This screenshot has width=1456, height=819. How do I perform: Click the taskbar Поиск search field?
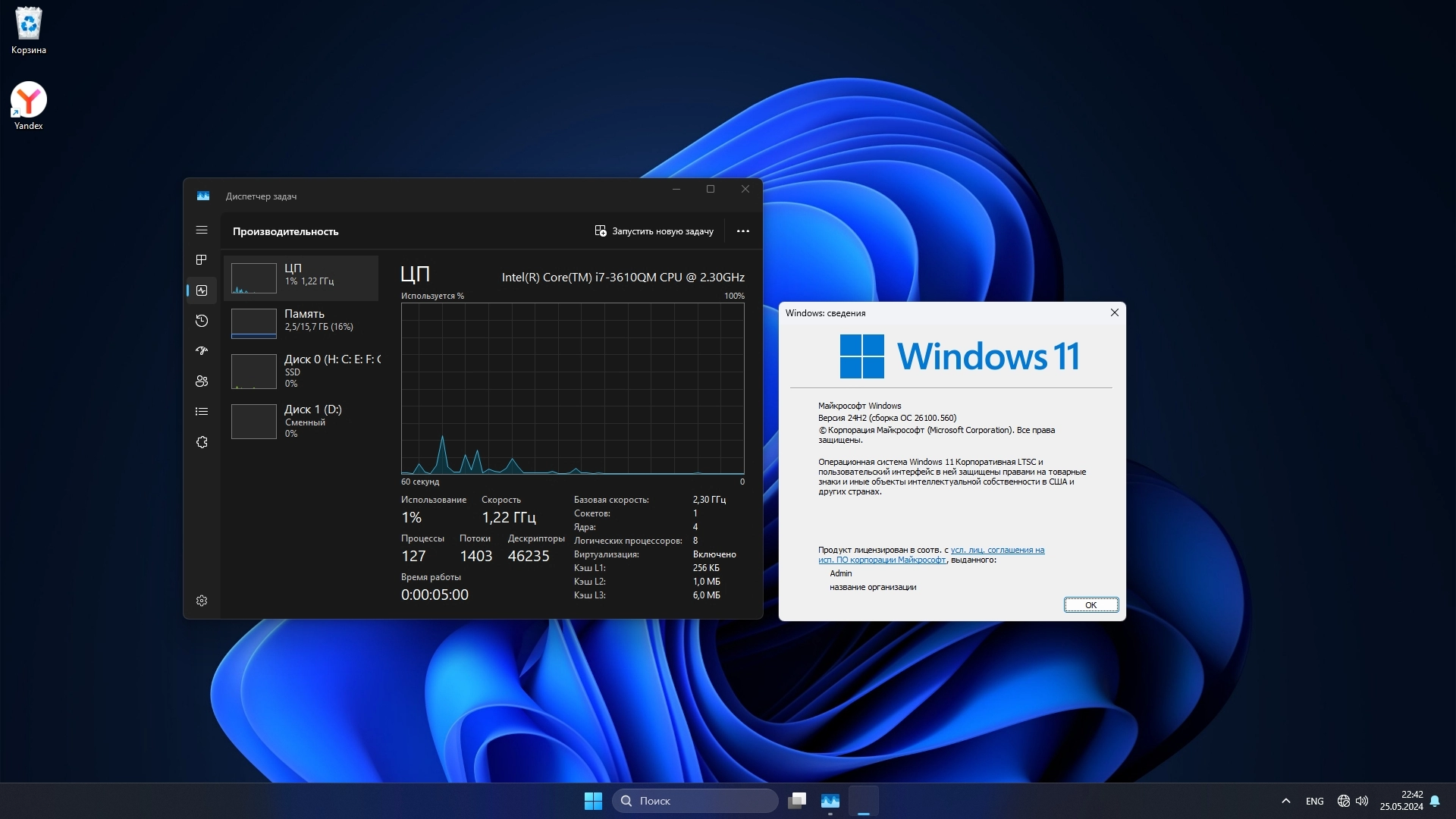pyautogui.click(x=695, y=801)
